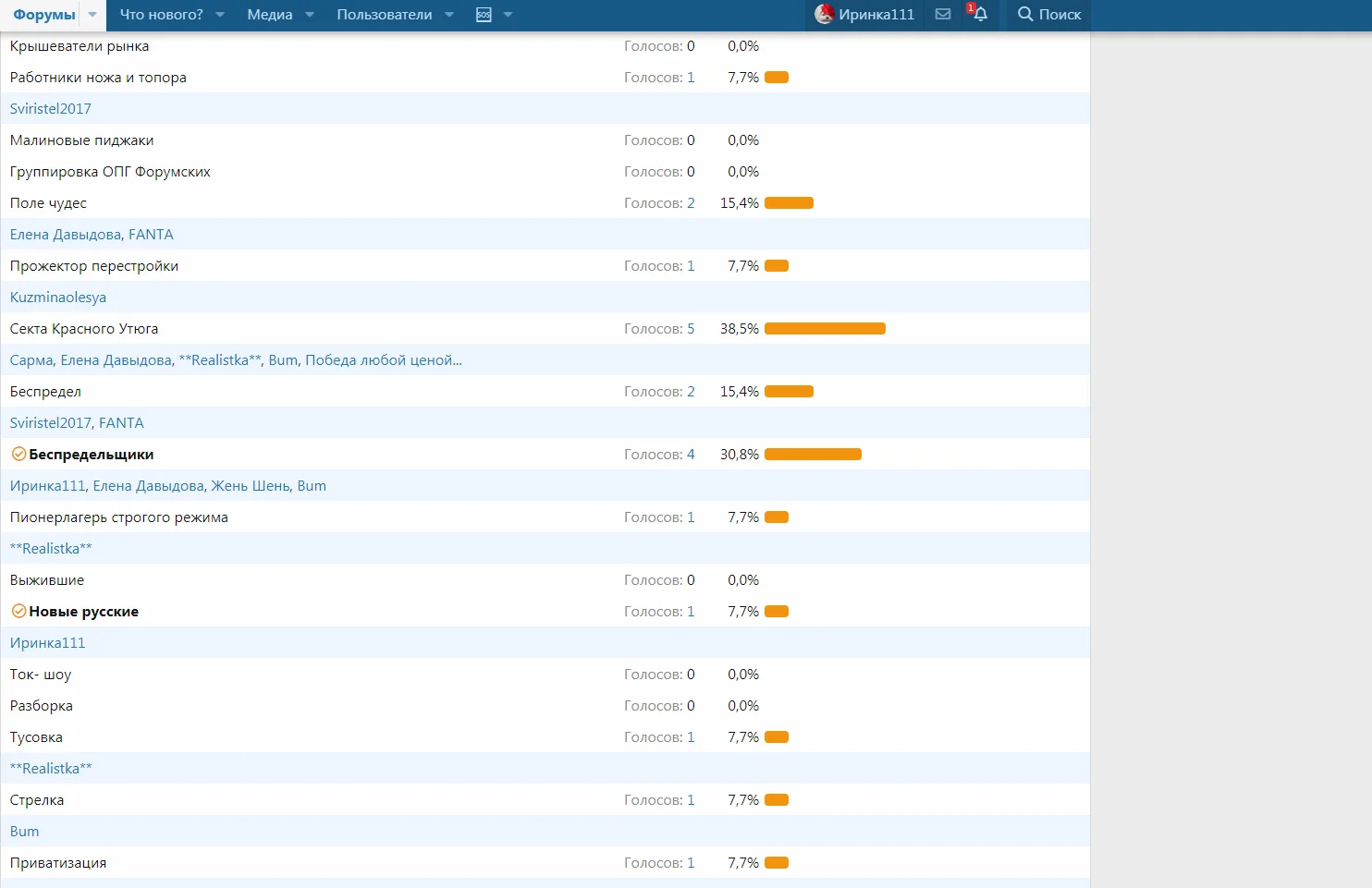Open the SOS icon in the navigation bar
This screenshot has width=1372, height=888.
[x=484, y=15]
